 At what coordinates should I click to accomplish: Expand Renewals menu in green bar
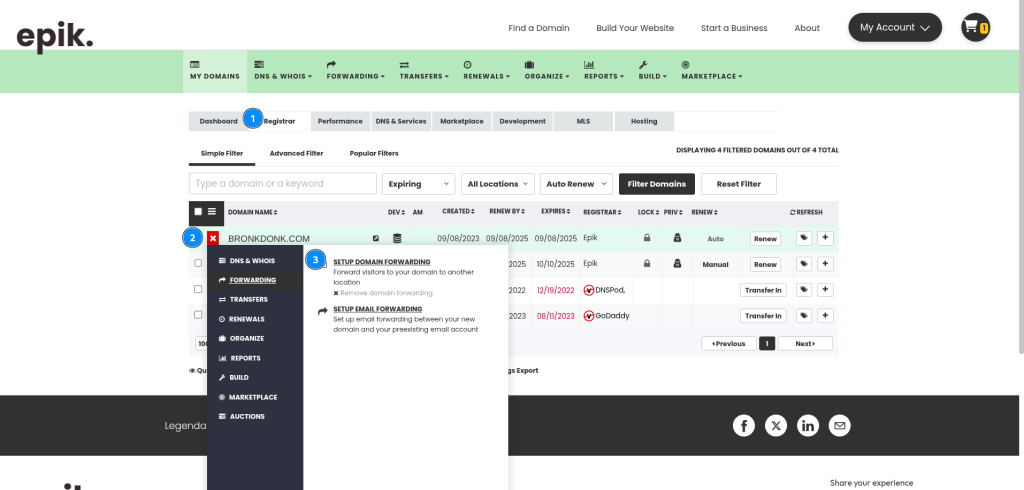click(x=487, y=71)
